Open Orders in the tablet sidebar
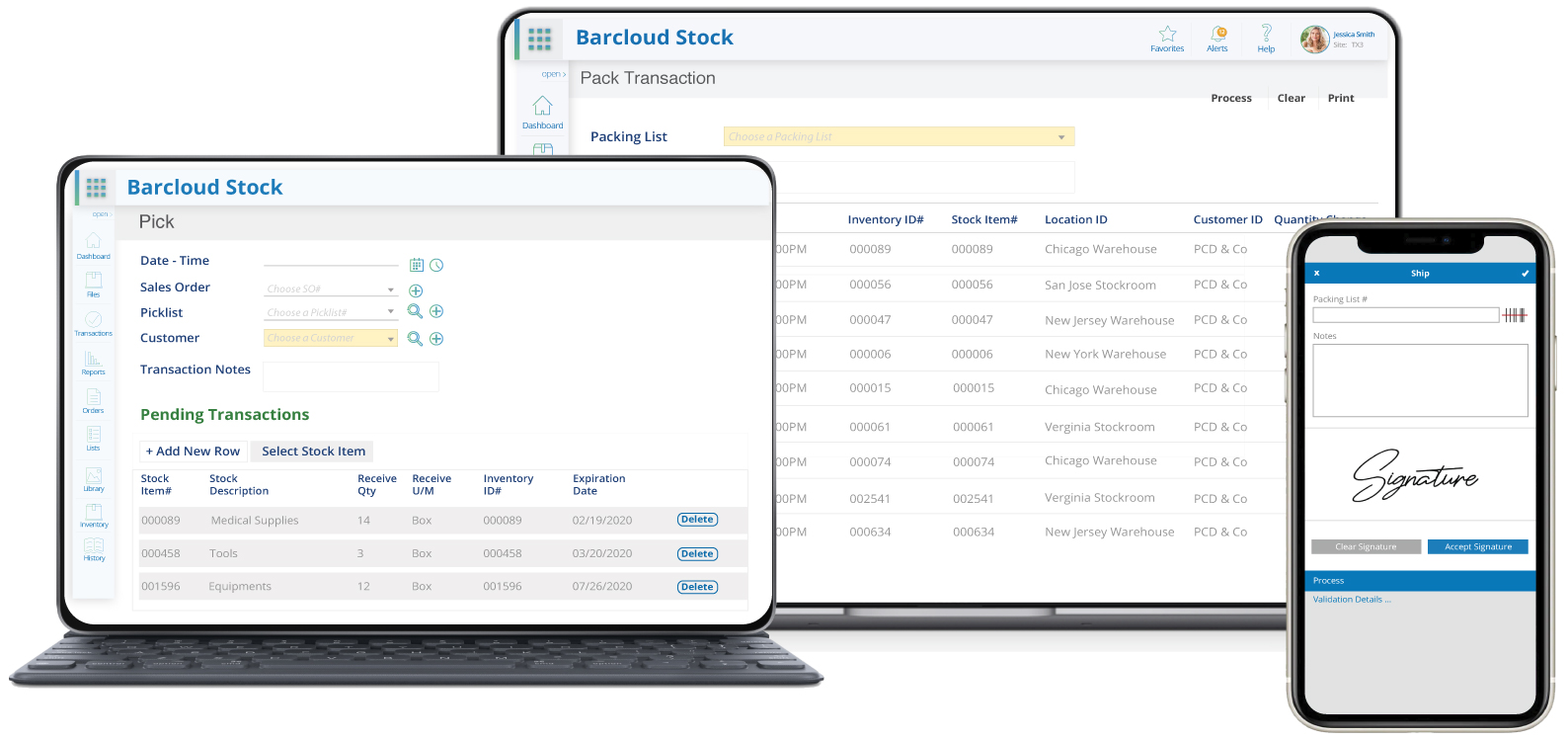Screen dimensions: 1568x740 pos(93,401)
